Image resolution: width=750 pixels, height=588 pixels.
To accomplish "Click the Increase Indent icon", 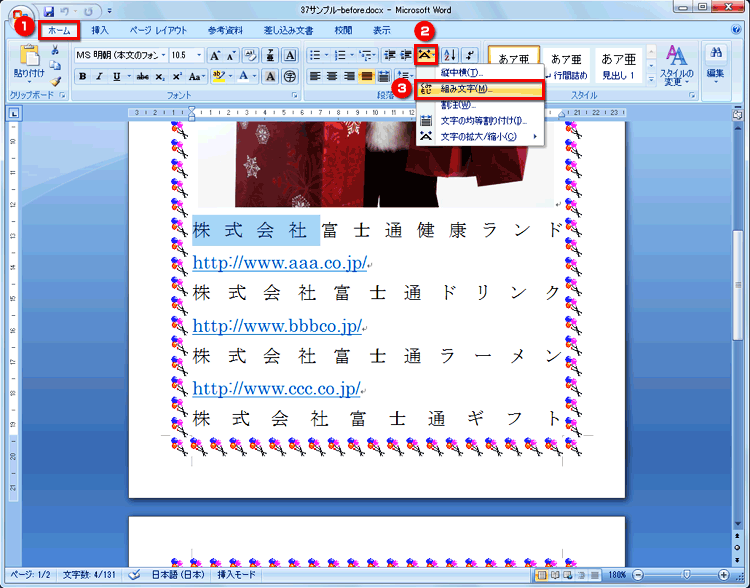I will pos(406,55).
